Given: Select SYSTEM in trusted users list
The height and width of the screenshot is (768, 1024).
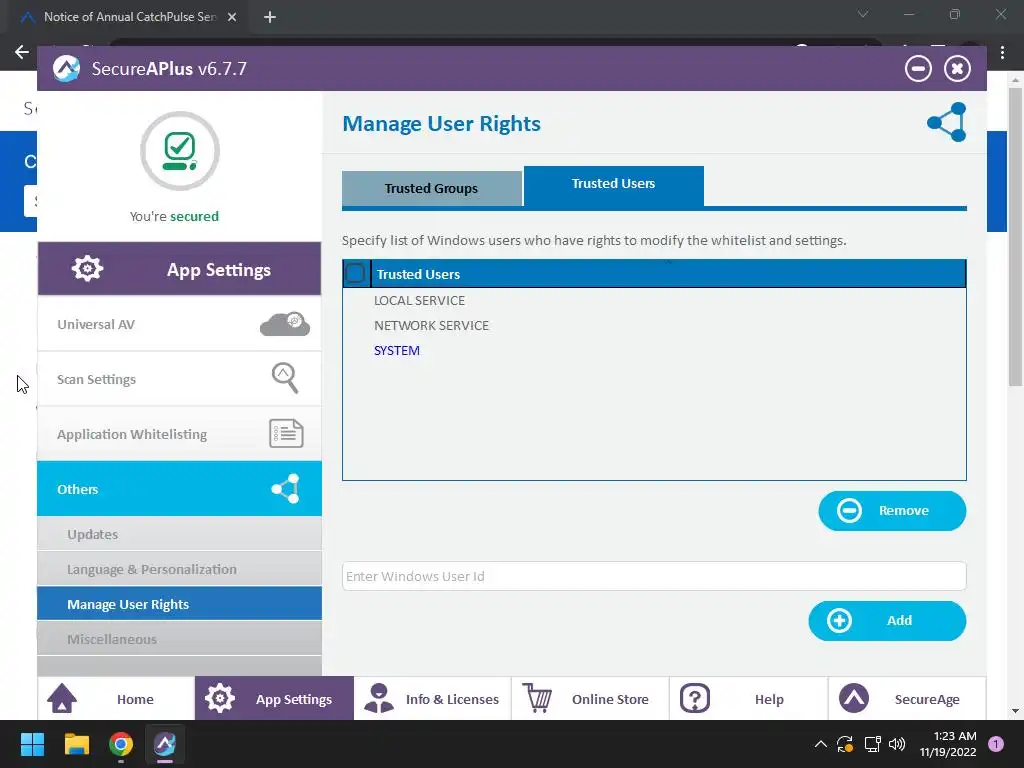Looking at the screenshot, I should [396, 351].
